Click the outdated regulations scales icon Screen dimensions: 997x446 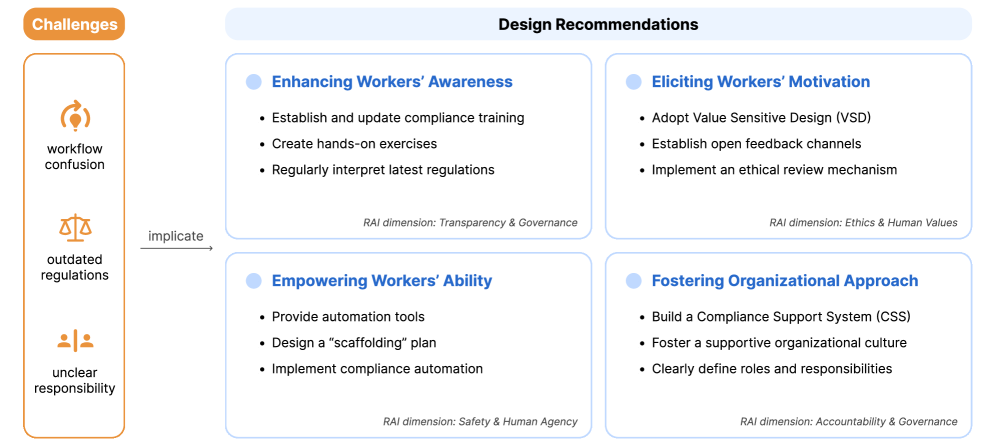click(x=74, y=228)
